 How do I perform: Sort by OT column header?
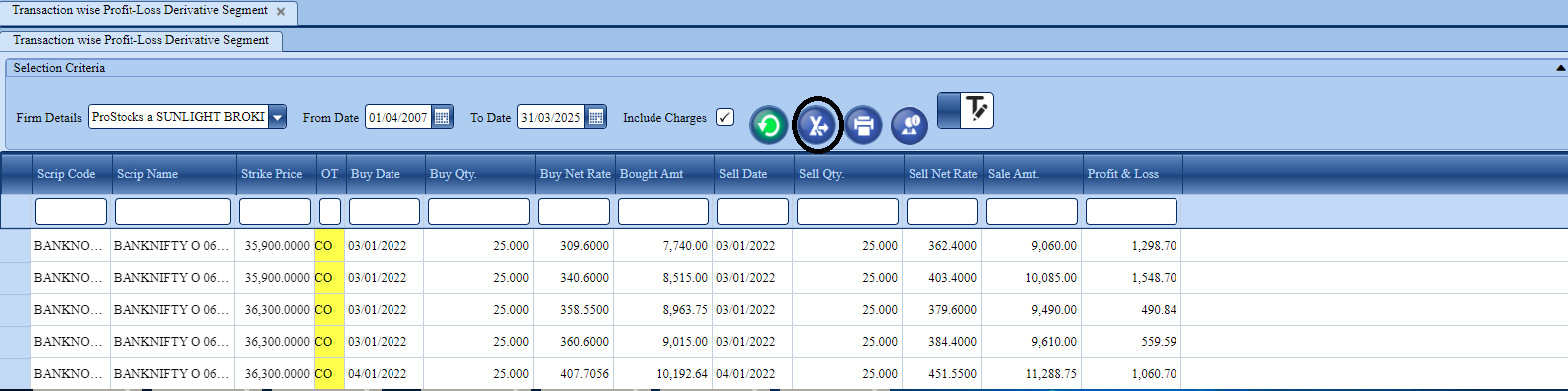330,174
